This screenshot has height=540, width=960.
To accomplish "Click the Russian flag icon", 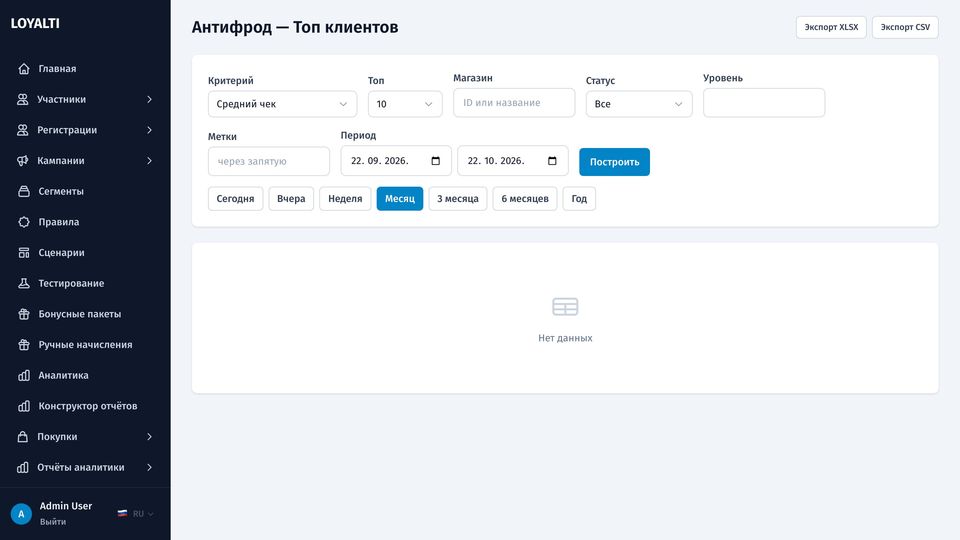I will click(x=122, y=514).
